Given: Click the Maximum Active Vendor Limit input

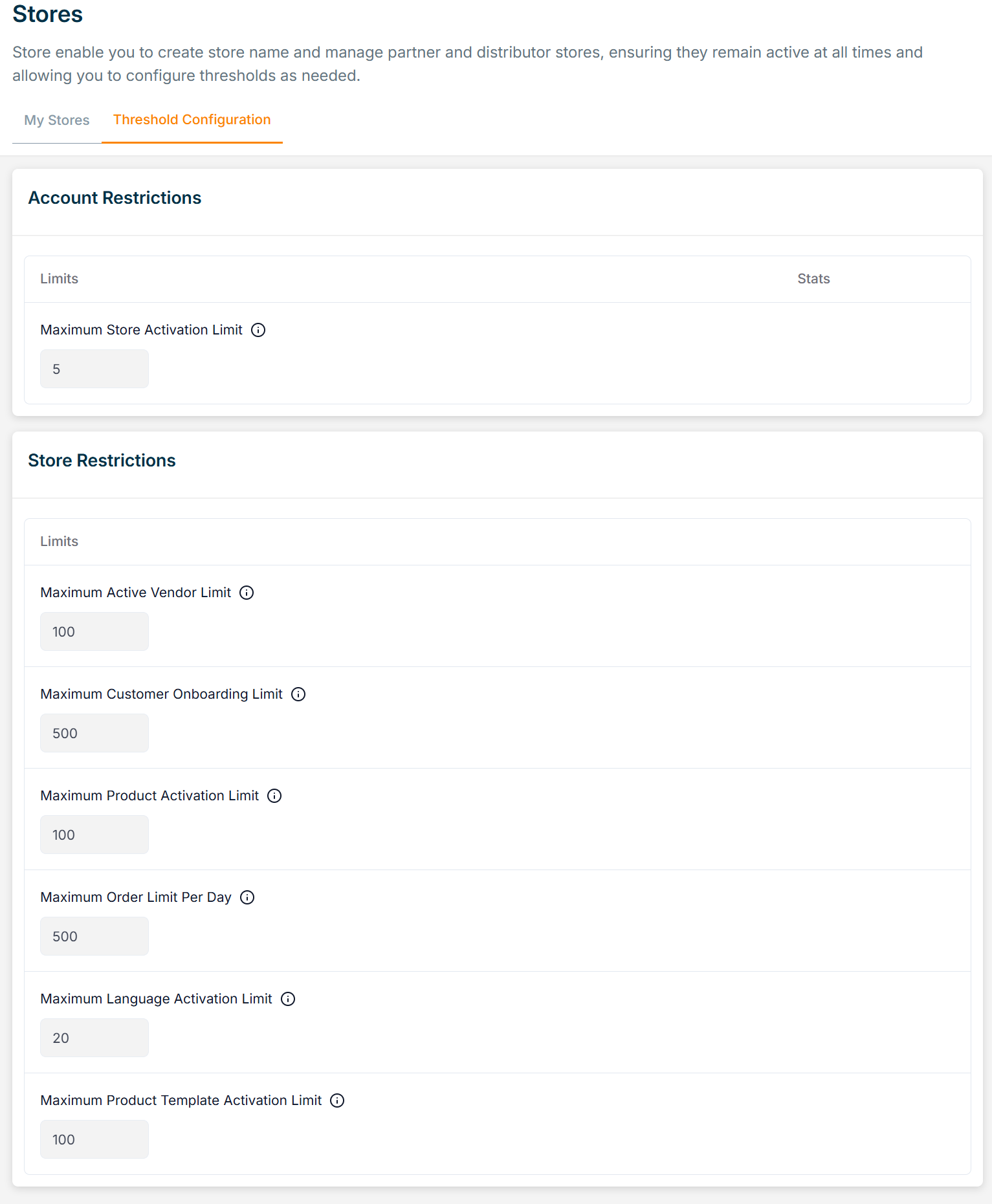Looking at the screenshot, I should click(x=94, y=631).
